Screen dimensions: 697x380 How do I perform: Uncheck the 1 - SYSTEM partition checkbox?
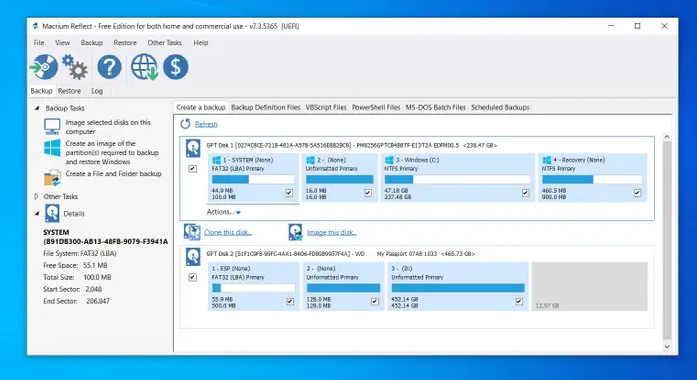coord(289,193)
